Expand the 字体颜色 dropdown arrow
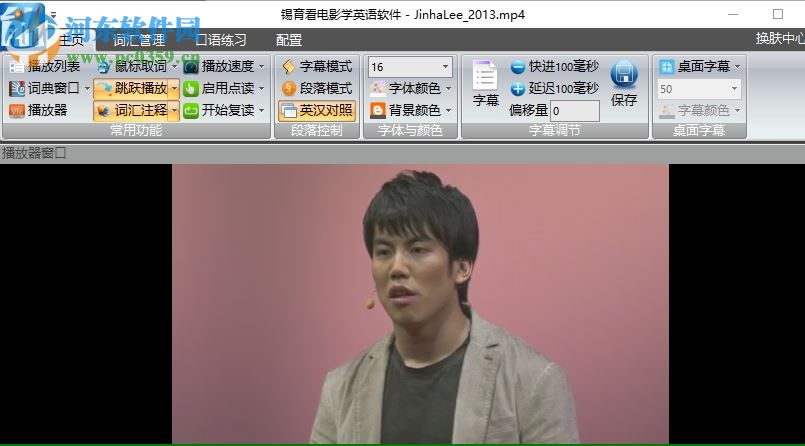Screen dimensions: 805x446 coord(449,89)
